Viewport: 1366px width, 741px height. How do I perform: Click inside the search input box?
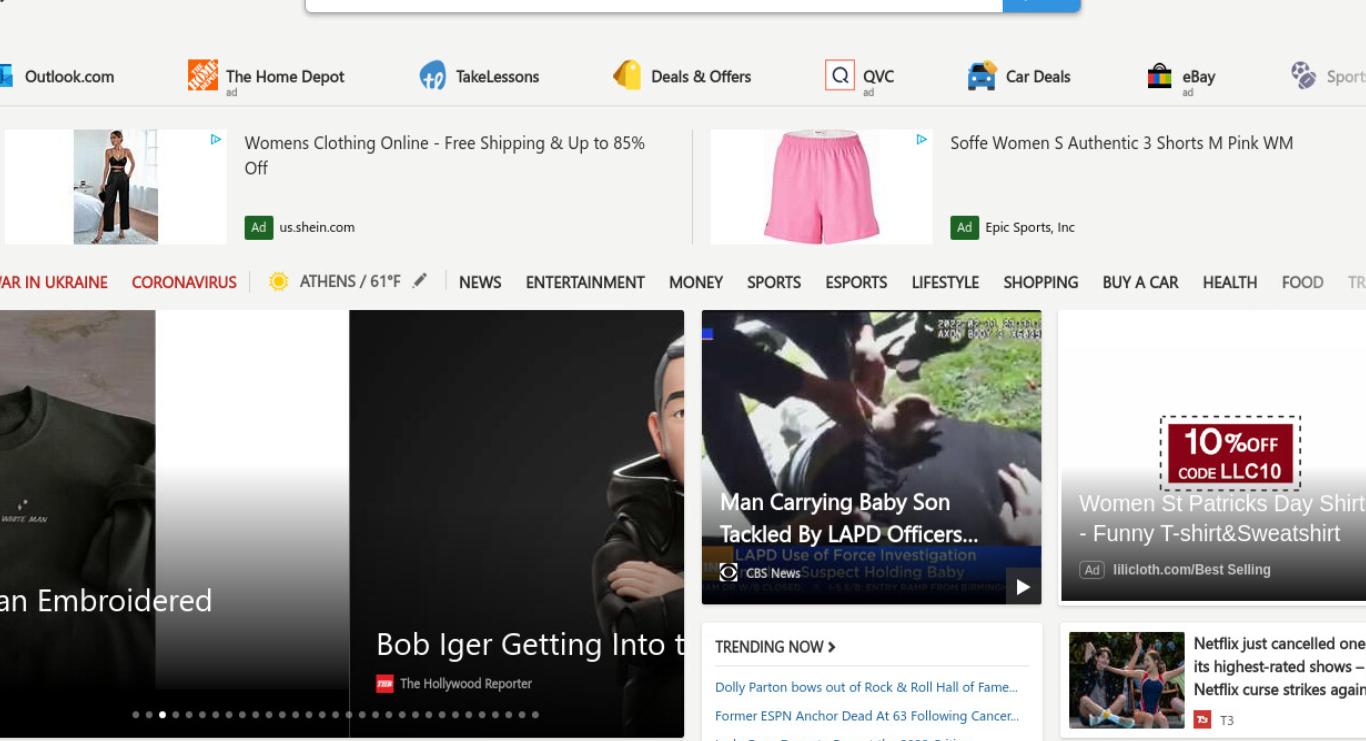pyautogui.click(x=654, y=5)
